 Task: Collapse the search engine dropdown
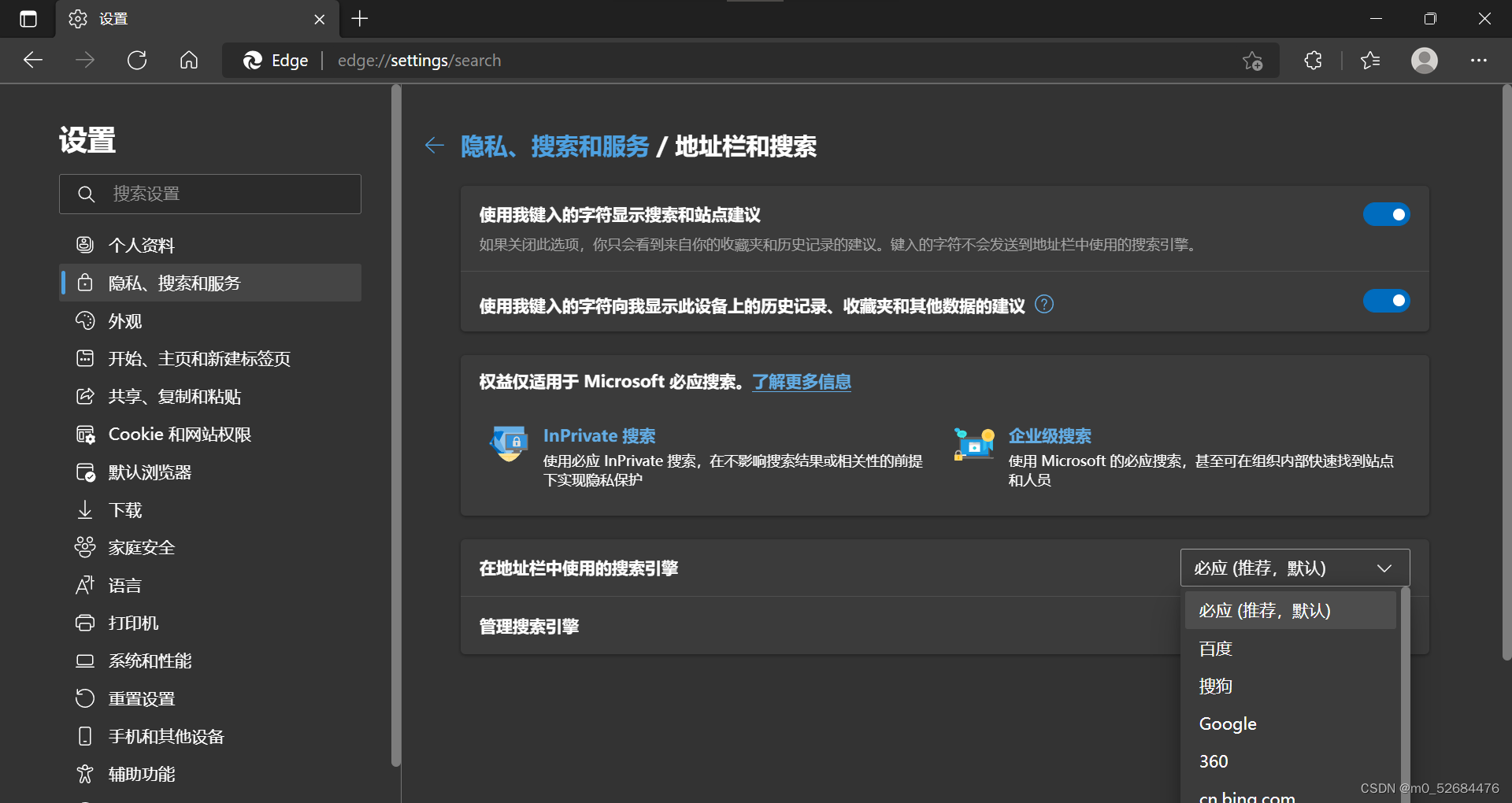coord(1295,568)
